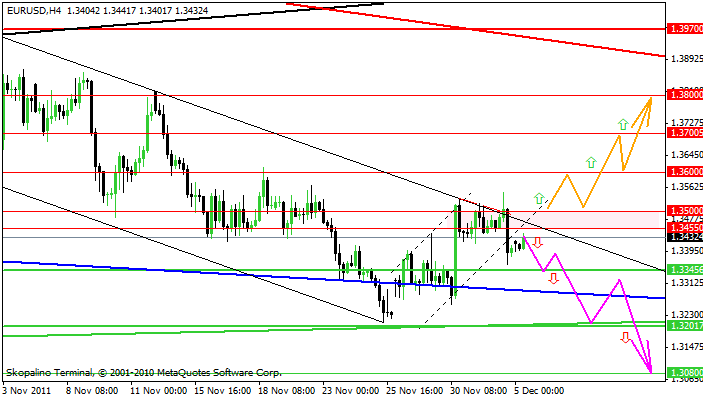Click the 25 Nov 16:00 time label
The image size is (703, 398).
pos(415,391)
